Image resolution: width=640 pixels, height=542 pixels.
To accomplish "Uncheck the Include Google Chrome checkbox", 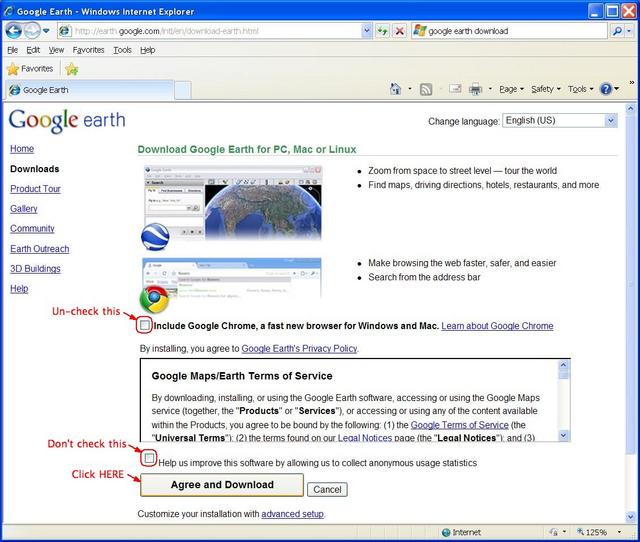I will click(144, 325).
